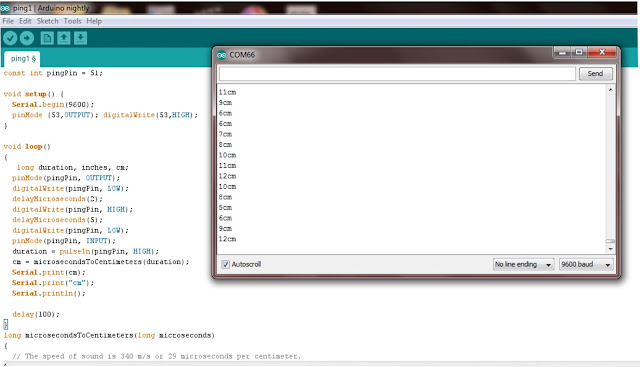
Task: Click 'Serial.print(cm);' line
Action: (49, 272)
